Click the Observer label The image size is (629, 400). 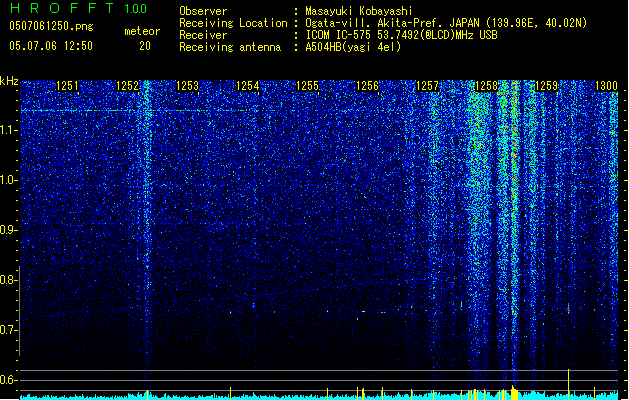point(203,11)
